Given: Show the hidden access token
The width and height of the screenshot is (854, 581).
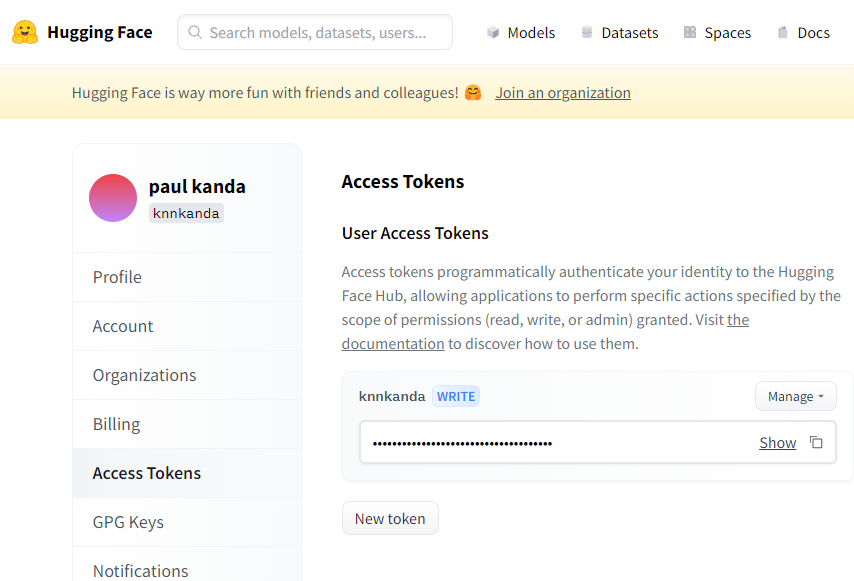Looking at the screenshot, I should 777,442.
